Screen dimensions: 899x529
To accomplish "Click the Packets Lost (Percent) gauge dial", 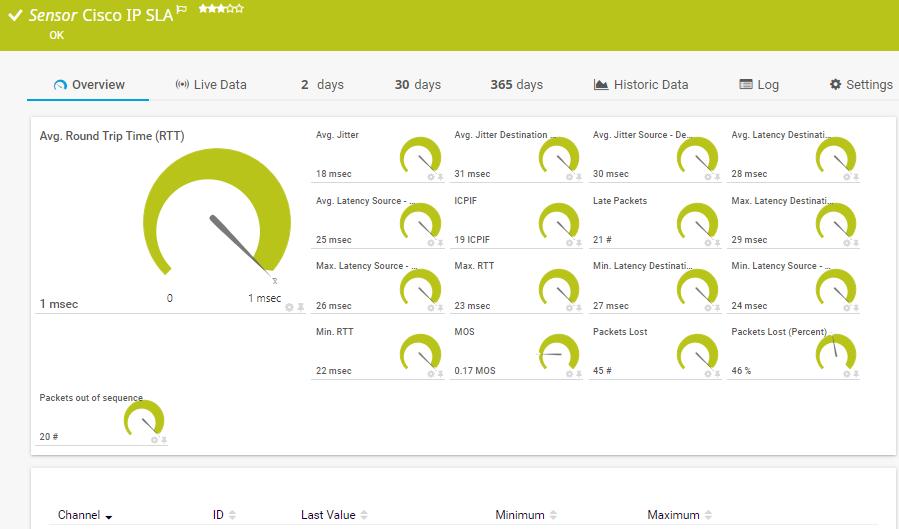I will point(835,352).
